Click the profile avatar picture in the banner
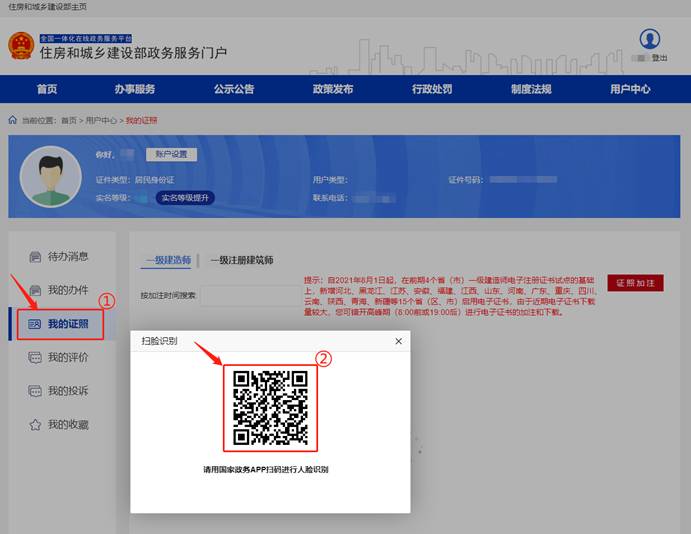Screen dimensions: 691x534 coord(50,176)
